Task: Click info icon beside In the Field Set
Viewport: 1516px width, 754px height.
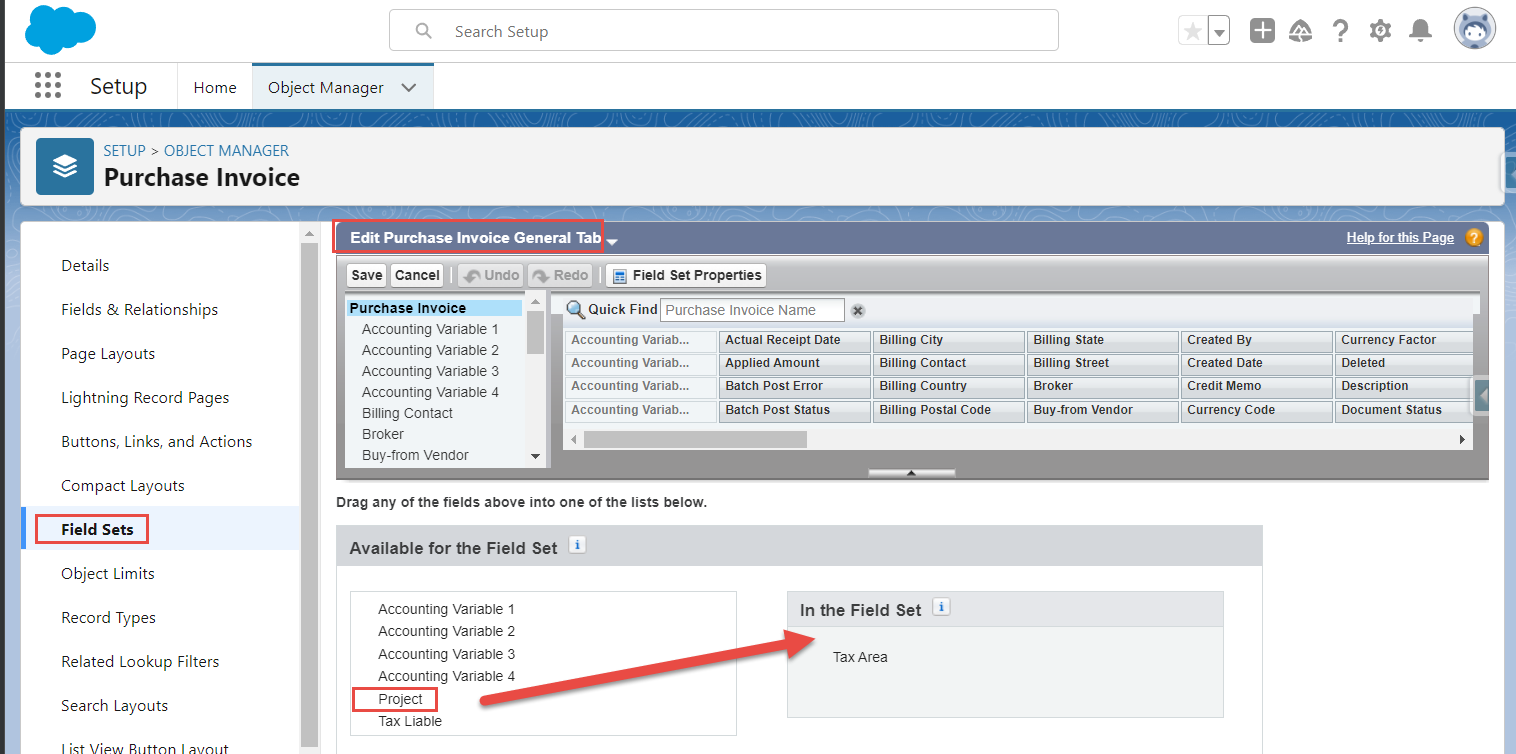Action: [x=940, y=607]
